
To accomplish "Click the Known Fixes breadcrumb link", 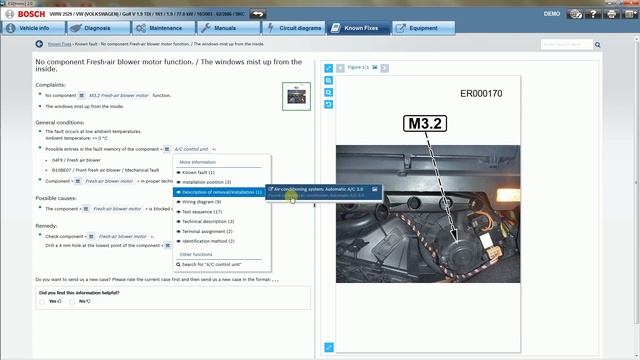I will [60, 44].
